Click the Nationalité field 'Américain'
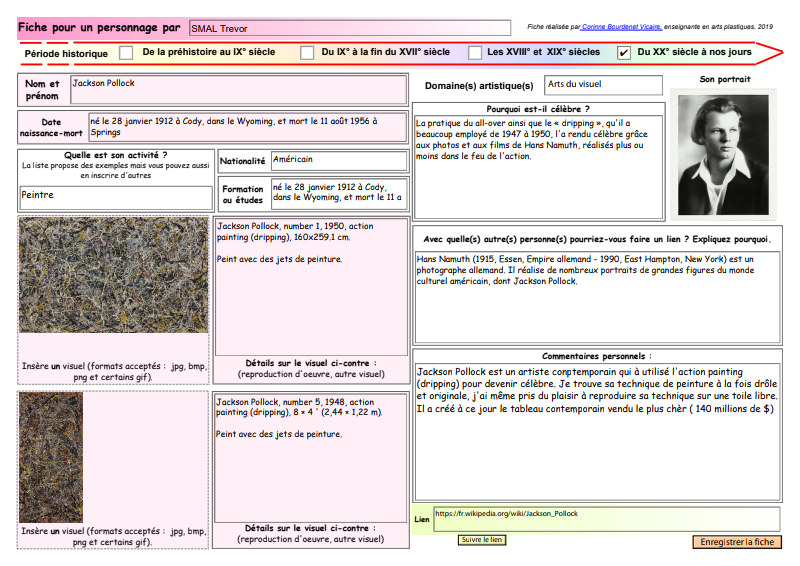The width and height of the screenshot is (800, 566). pos(338,161)
